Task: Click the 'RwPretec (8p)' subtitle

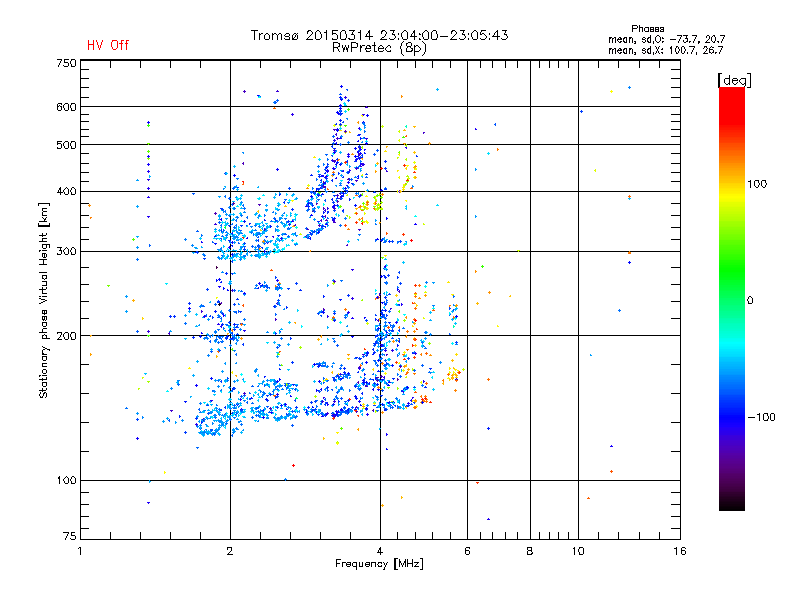Action: coord(379,48)
